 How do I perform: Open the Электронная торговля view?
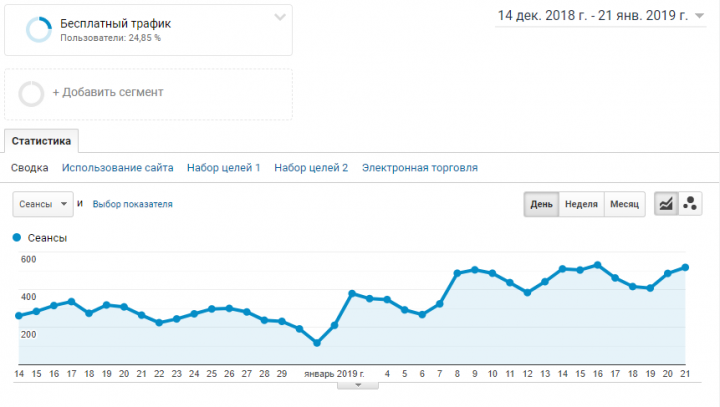420,168
